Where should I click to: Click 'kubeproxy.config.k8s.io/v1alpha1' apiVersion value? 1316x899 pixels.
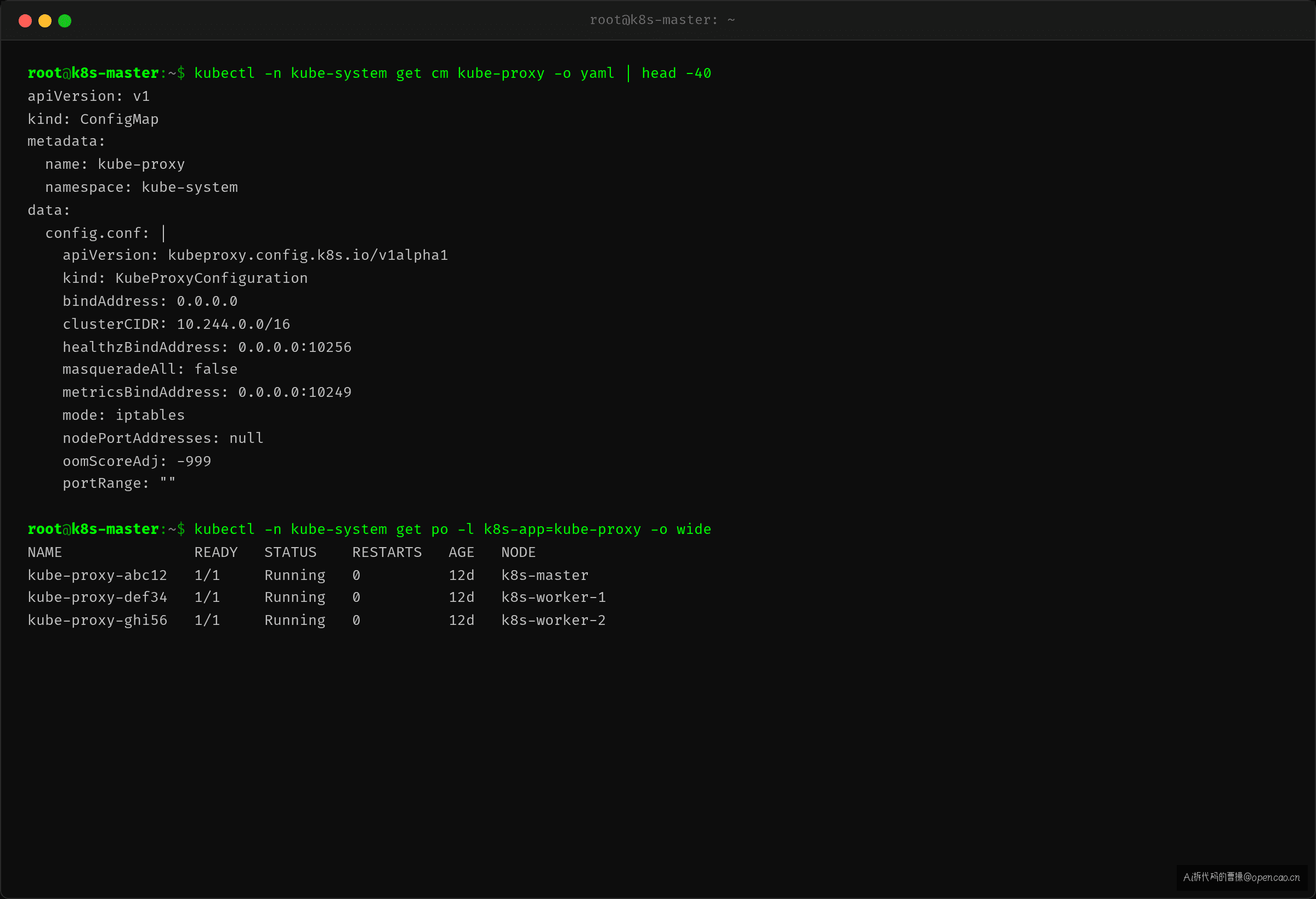[308, 255]
